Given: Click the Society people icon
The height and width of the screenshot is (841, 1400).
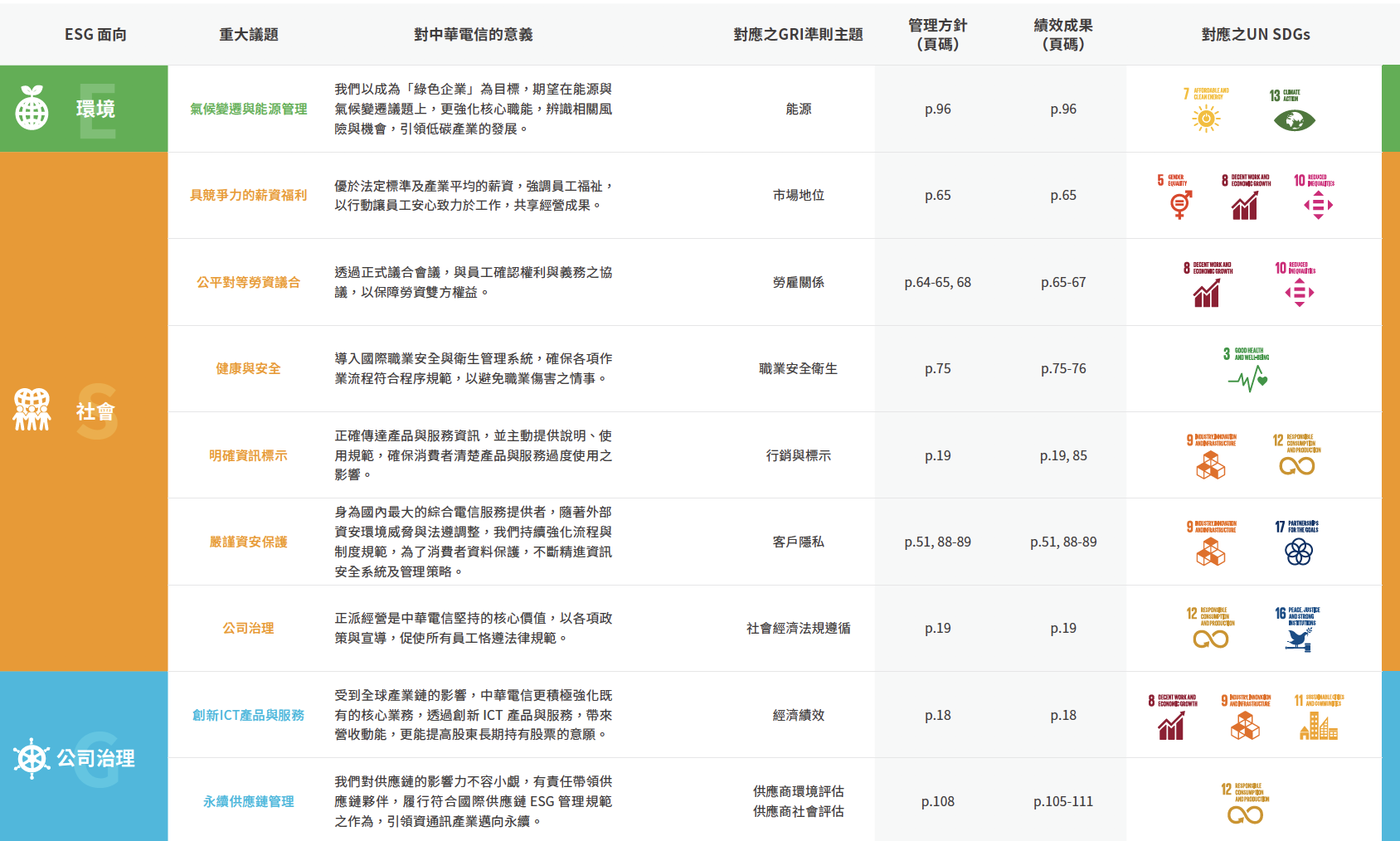Looking at the screenshot, I should [32, 410].
